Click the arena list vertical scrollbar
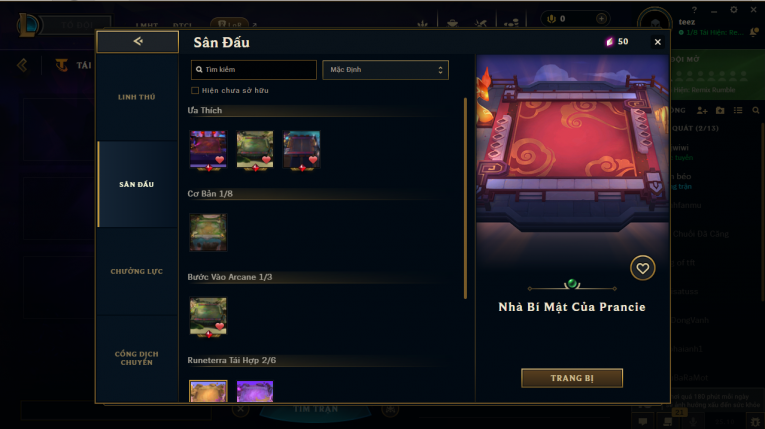 point(465,198)
